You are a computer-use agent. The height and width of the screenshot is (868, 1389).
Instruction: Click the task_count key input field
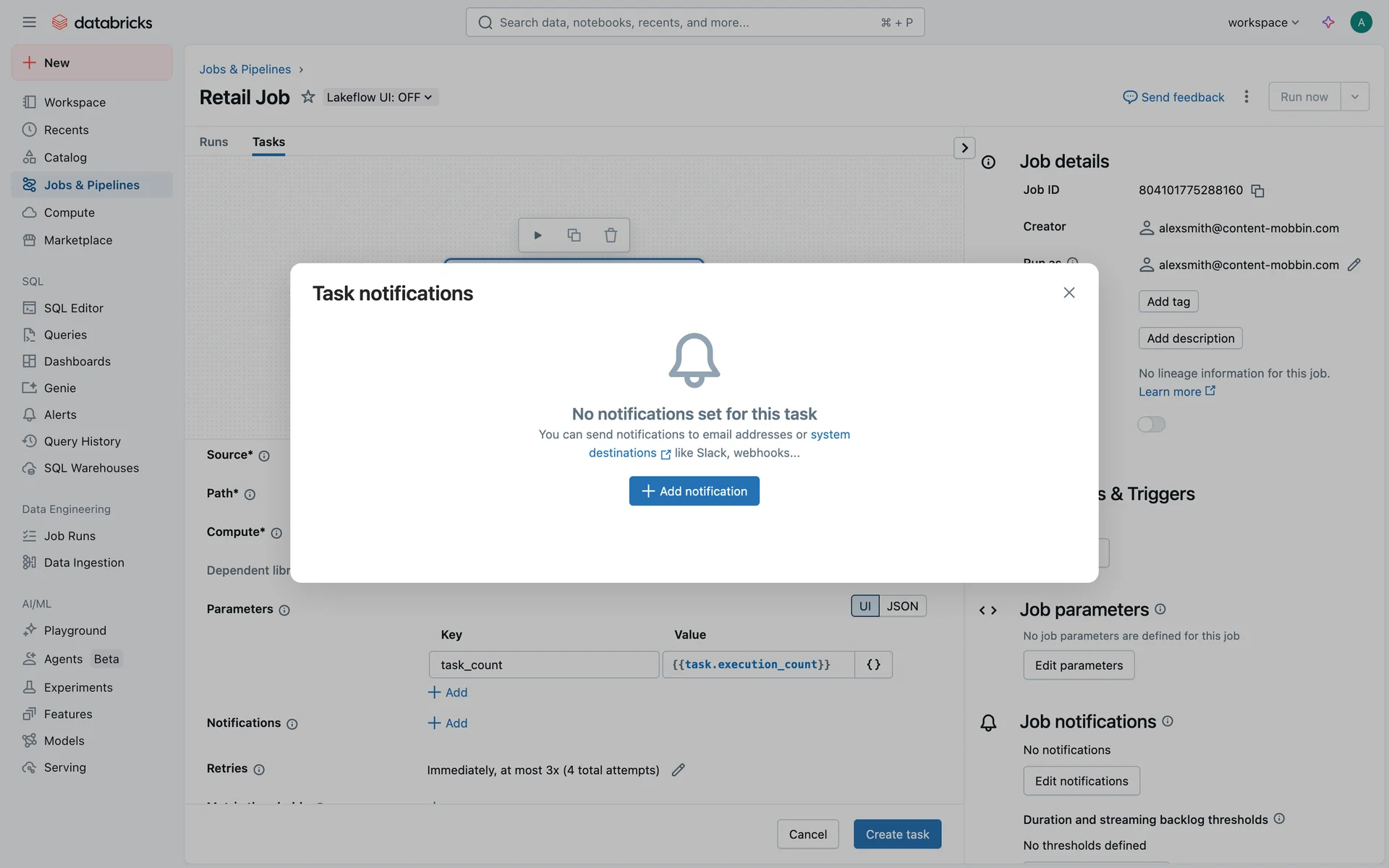(543, 665)
